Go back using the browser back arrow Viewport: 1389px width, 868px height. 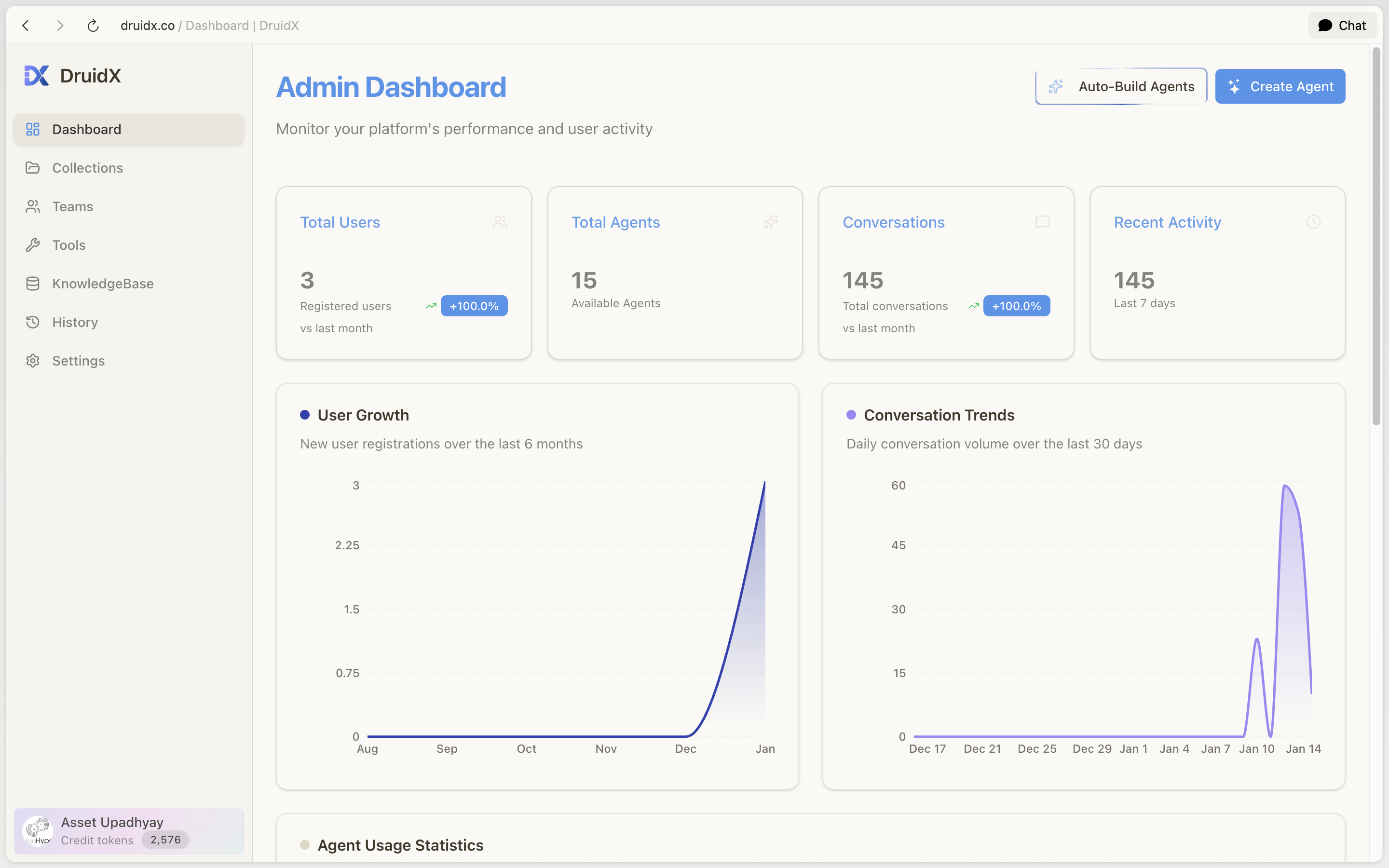click(26, 25)
